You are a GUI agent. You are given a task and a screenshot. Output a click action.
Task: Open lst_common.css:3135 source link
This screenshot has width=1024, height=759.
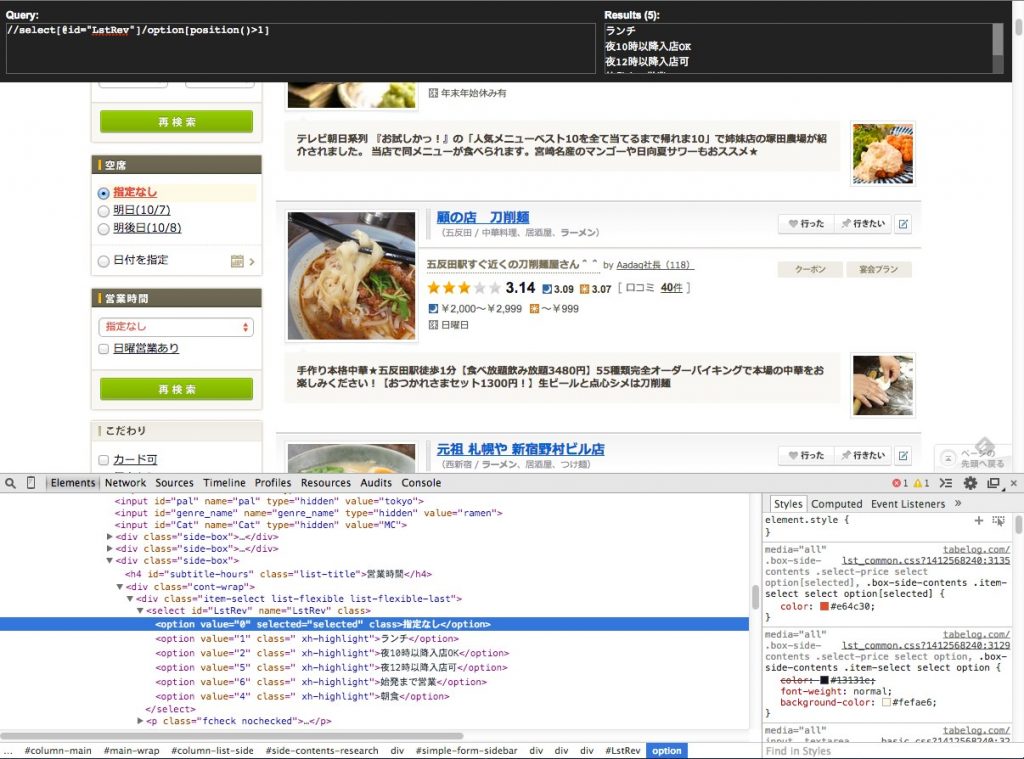click(x=925, y=560)
